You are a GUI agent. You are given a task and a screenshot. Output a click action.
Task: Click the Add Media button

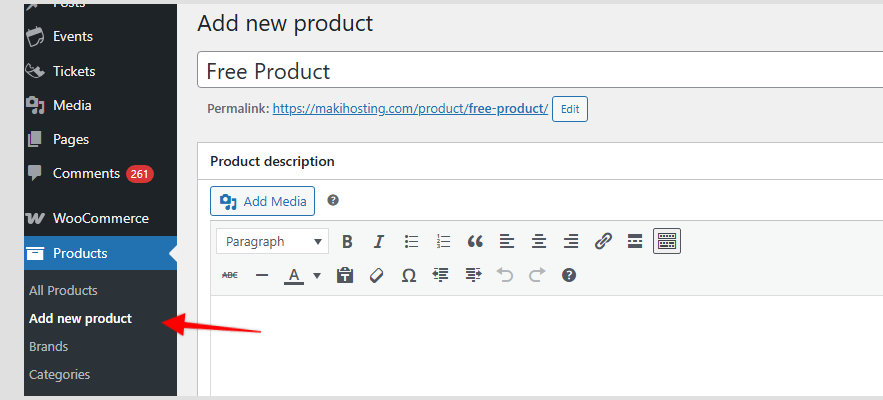(x=263, y=201)
